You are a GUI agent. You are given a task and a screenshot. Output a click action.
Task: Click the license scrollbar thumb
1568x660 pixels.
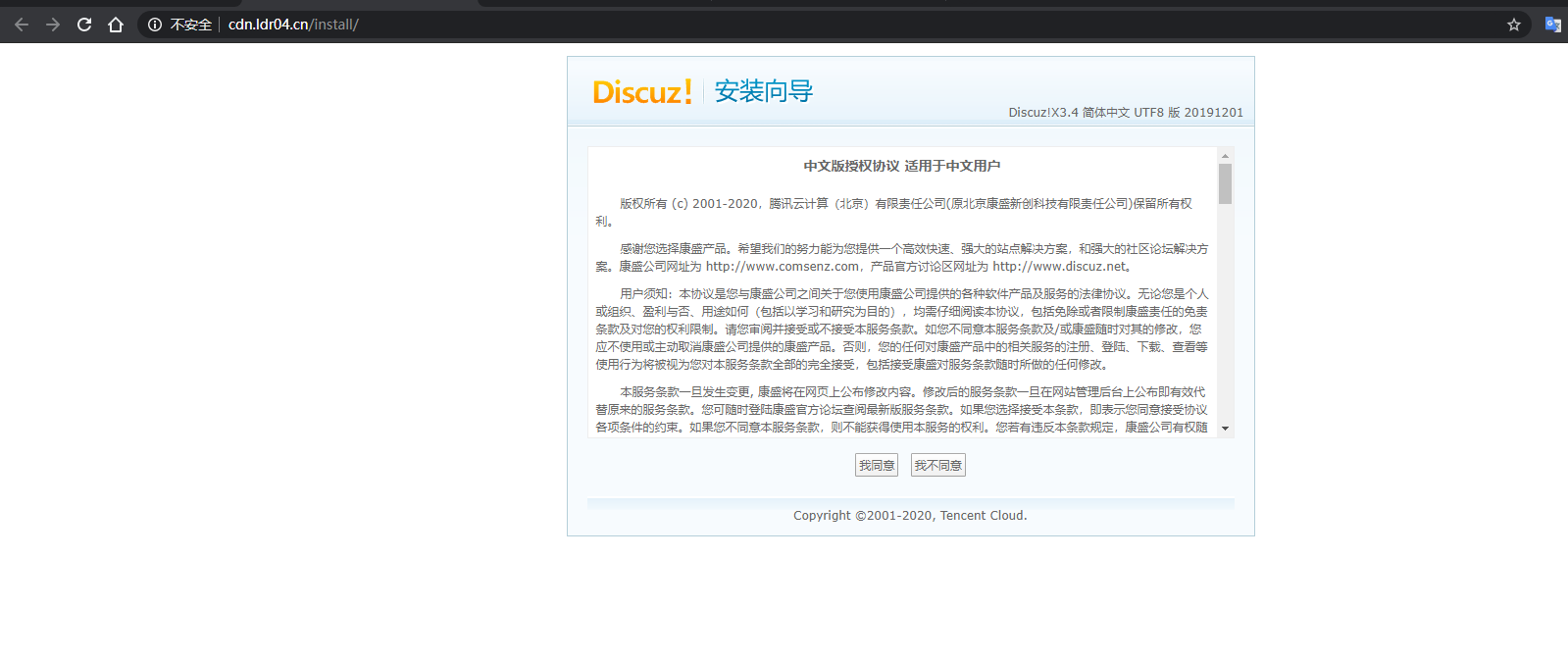click(x=1225, y=183)
